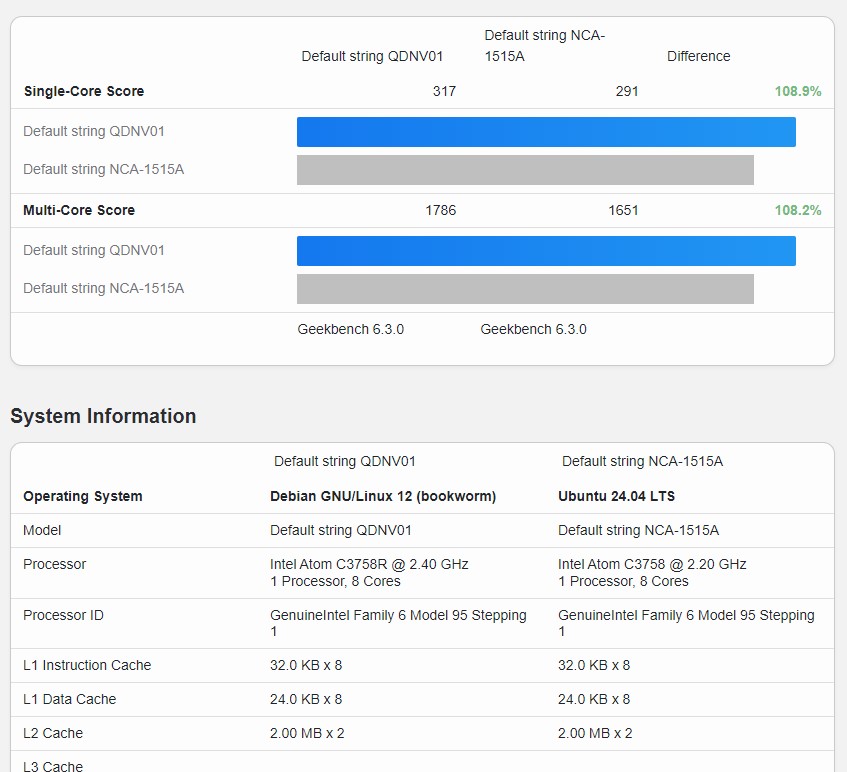Click the right Geekbench 6.3.0 version text
Image resolution: width=847 pixels, height=772 pixels.
click(533, 329)
